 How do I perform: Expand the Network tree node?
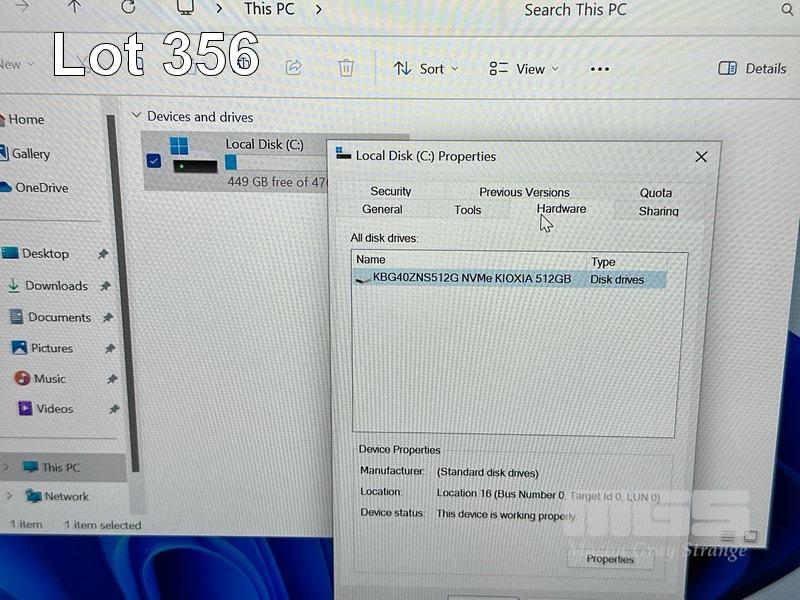point(10,496)
